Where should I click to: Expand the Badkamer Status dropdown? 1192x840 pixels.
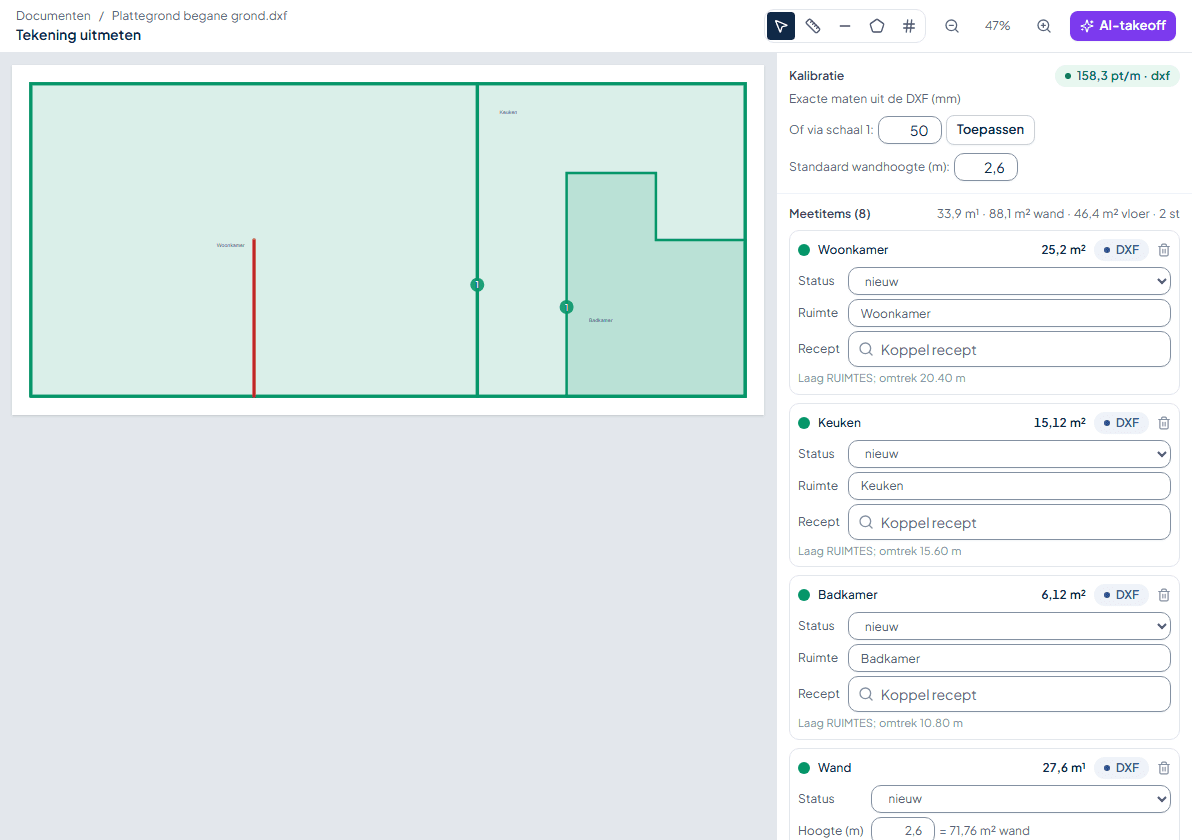1009,626
